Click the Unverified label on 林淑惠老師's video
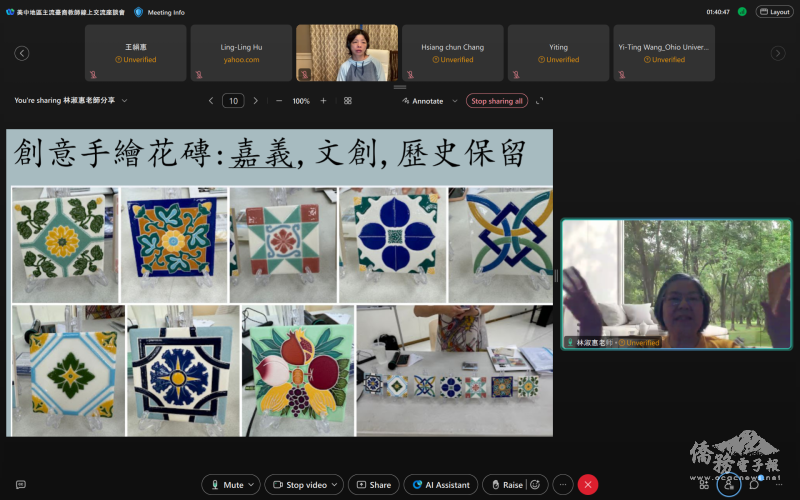This screenshot has width=800, height=500. (639, 343)
